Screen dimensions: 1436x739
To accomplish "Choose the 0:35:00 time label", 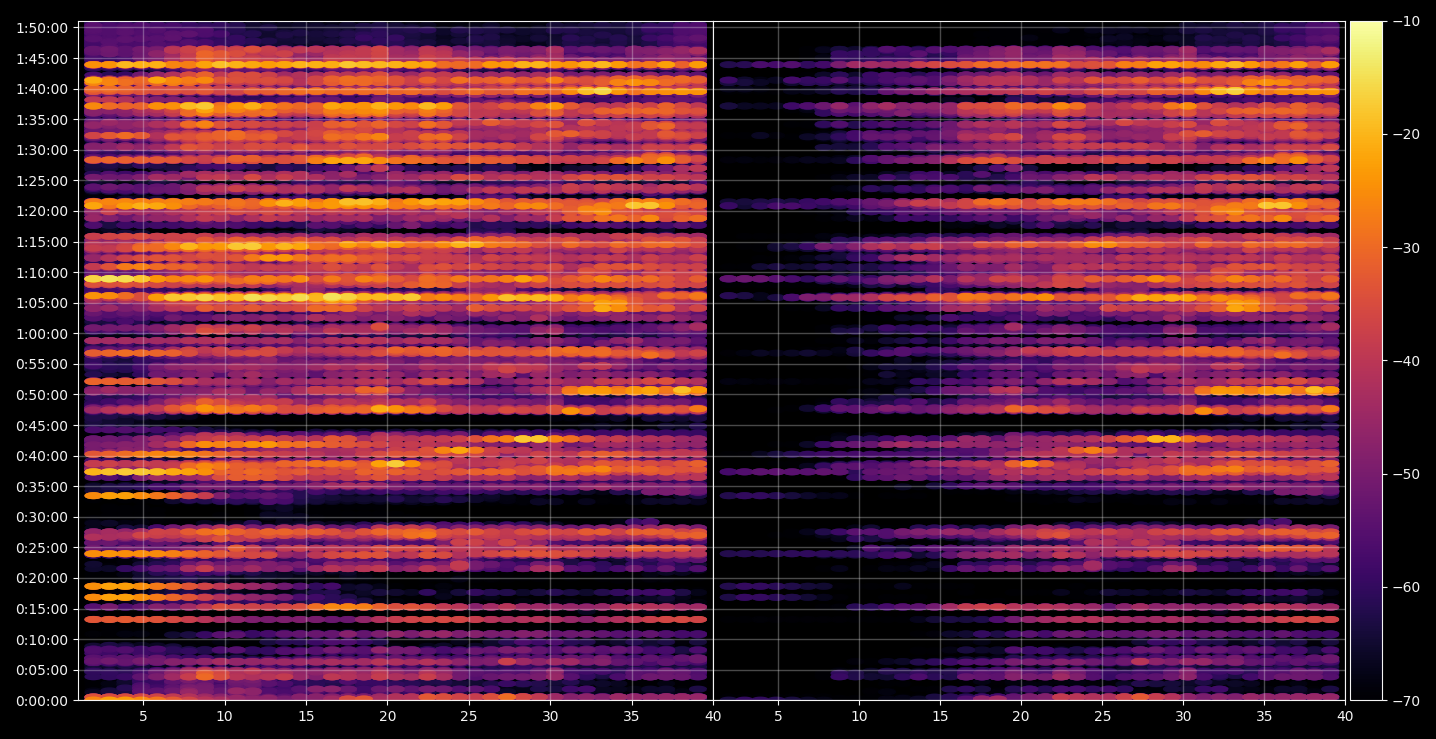I will (42, 487).
